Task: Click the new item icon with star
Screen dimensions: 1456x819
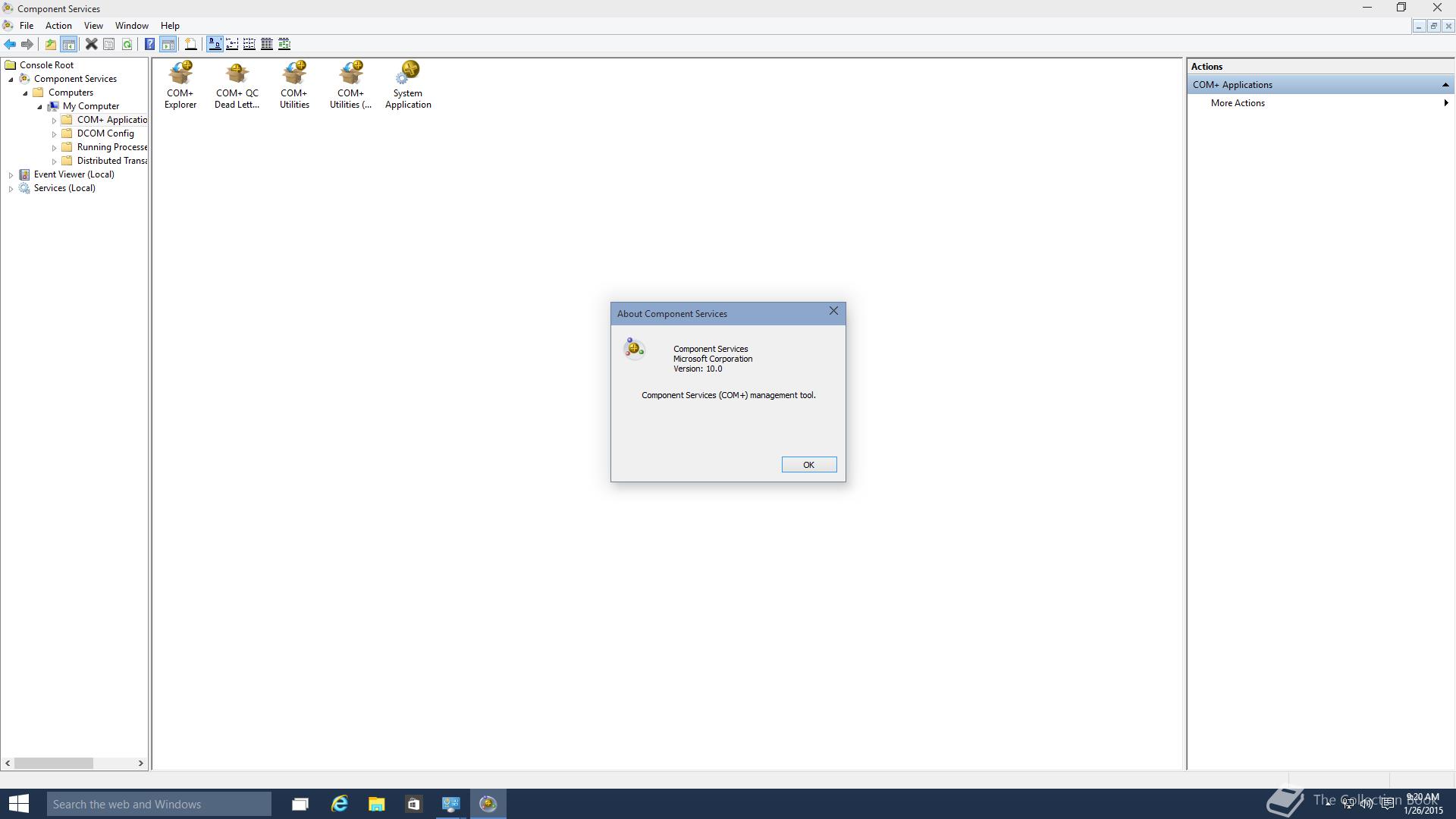Action: (x=191, y=44)
